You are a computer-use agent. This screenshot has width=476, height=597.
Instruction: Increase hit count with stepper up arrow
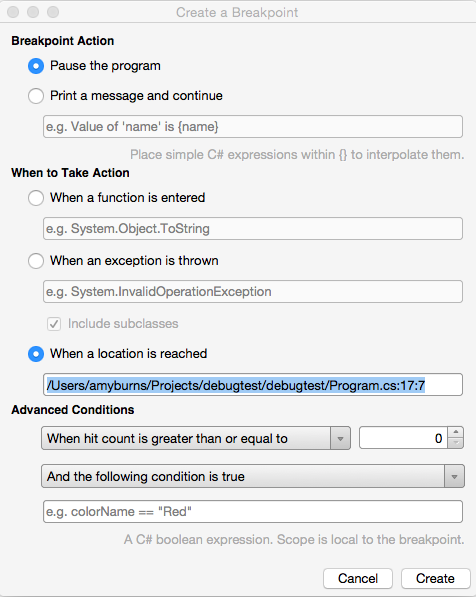[x=456, y=433]
